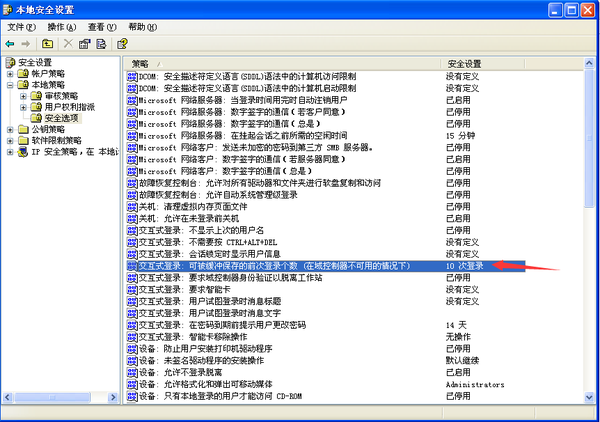Click the Back arrow toolbar icon
600x422 pixels.
coord(10,44)
